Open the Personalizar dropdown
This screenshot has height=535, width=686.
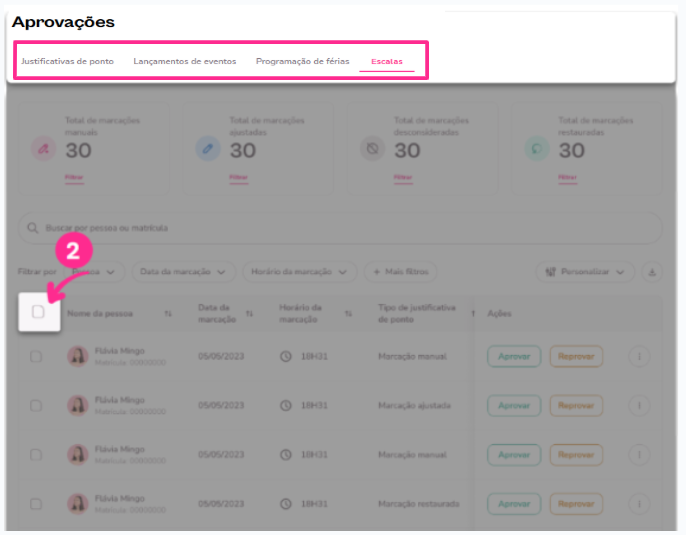click(x=585, y=271)
